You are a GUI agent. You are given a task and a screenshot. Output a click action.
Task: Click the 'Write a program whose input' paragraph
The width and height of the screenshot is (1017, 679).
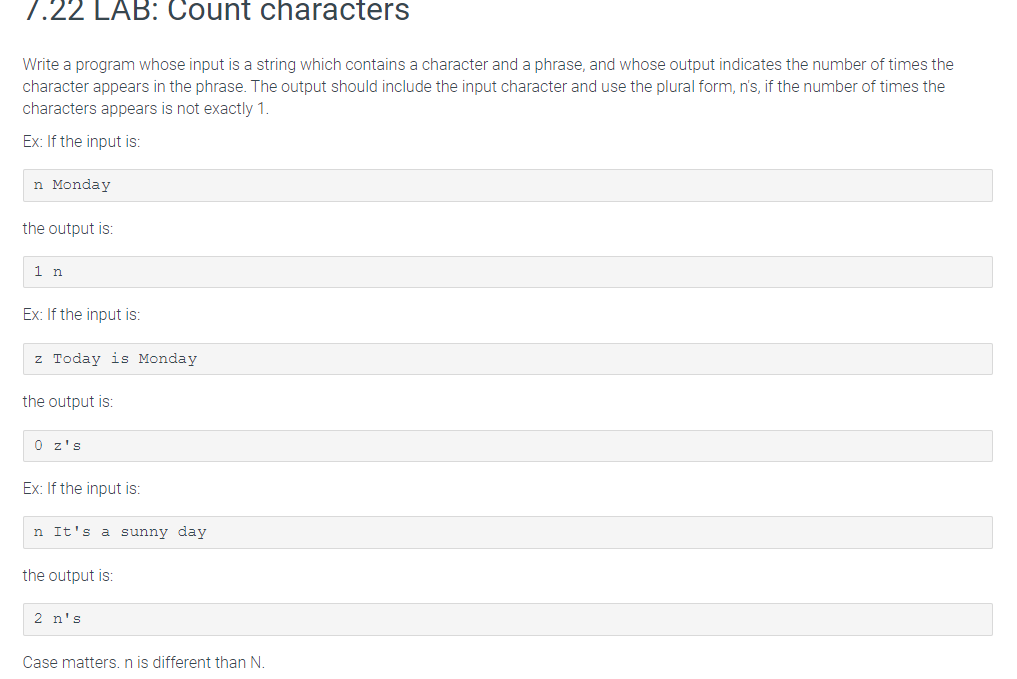pos(488,86)
